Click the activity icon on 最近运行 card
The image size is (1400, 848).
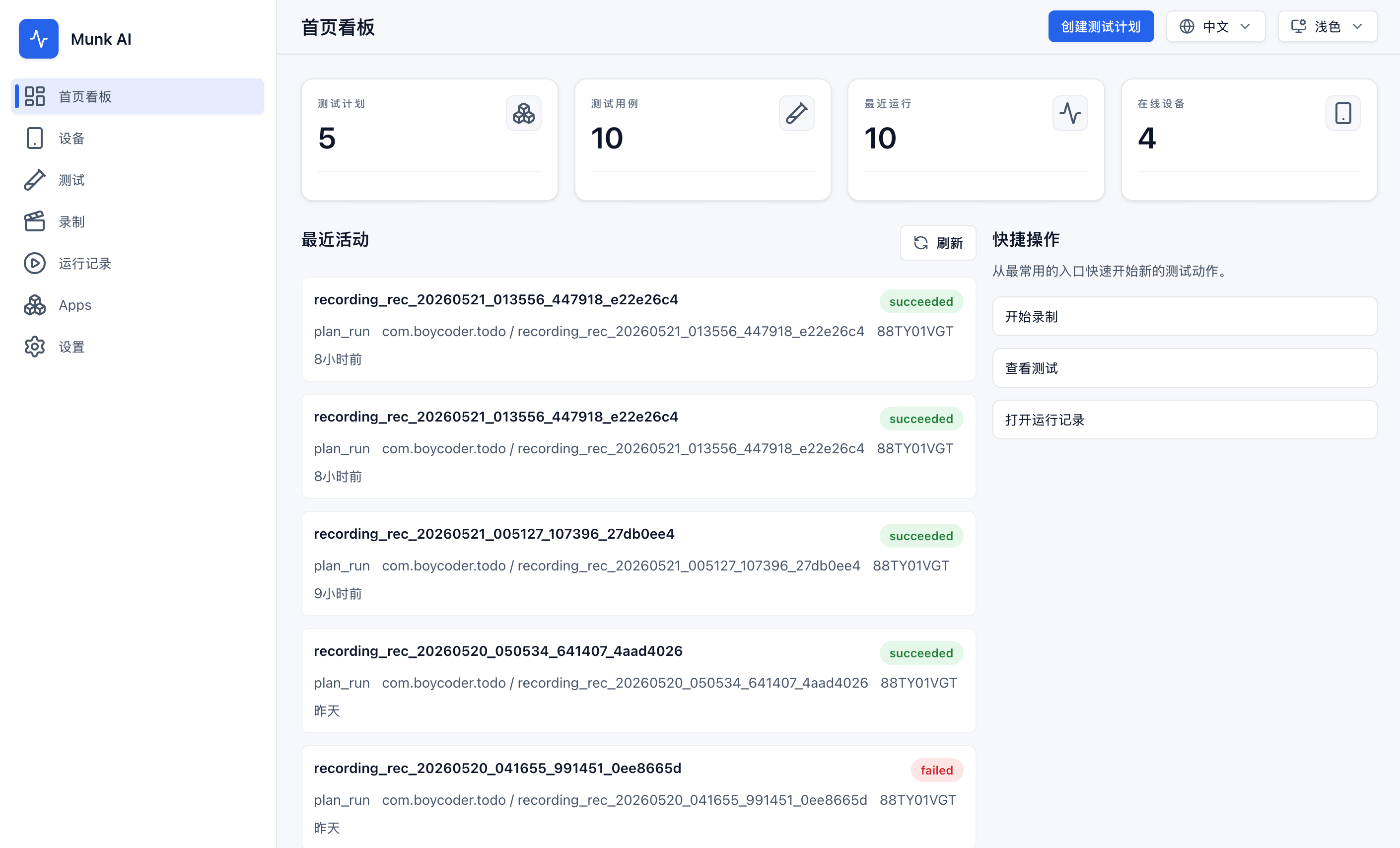[x=1070, y=113]
